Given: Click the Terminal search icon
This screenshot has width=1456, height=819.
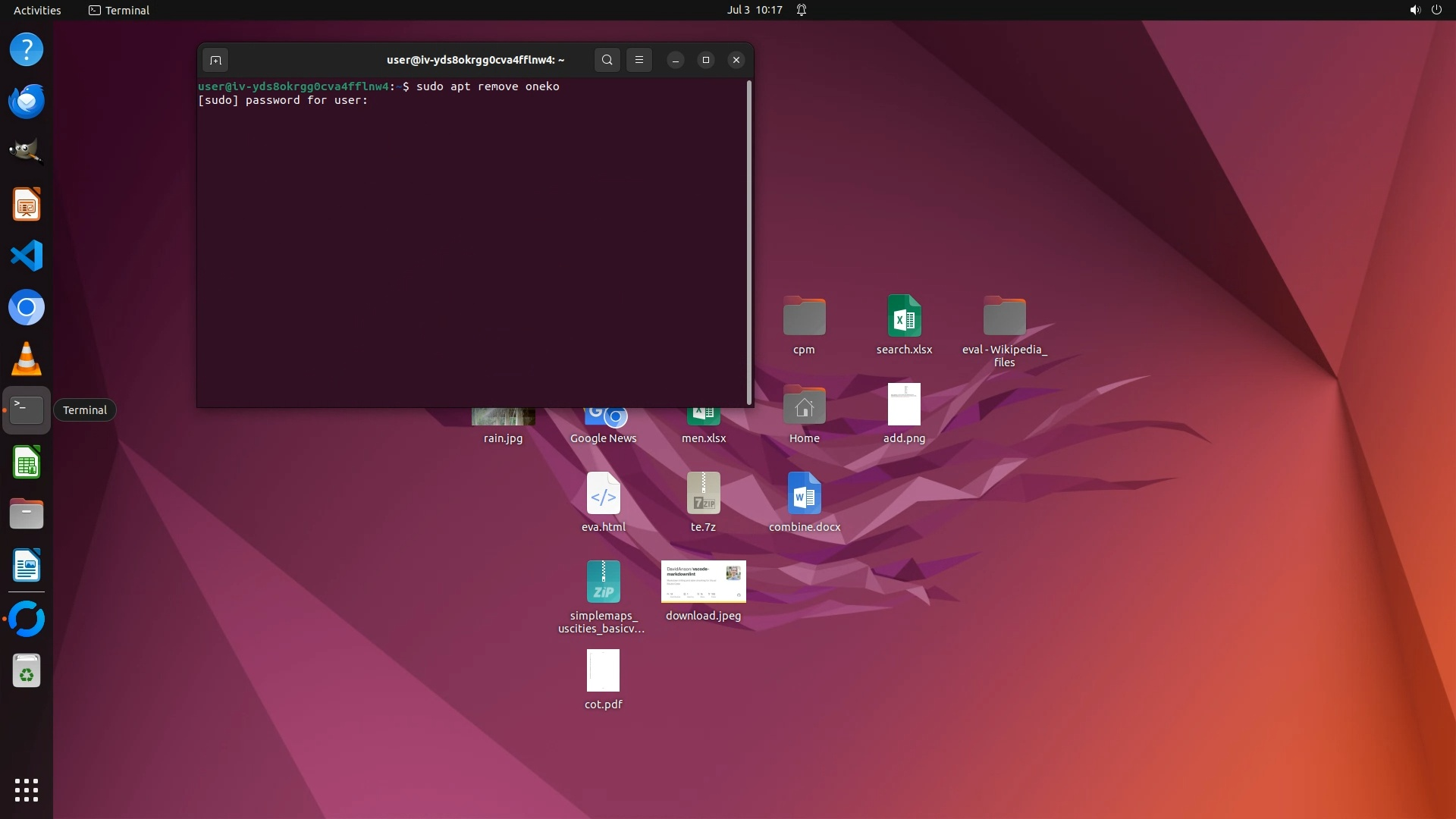Looking at the screenshot, I should tap(607, 60).
